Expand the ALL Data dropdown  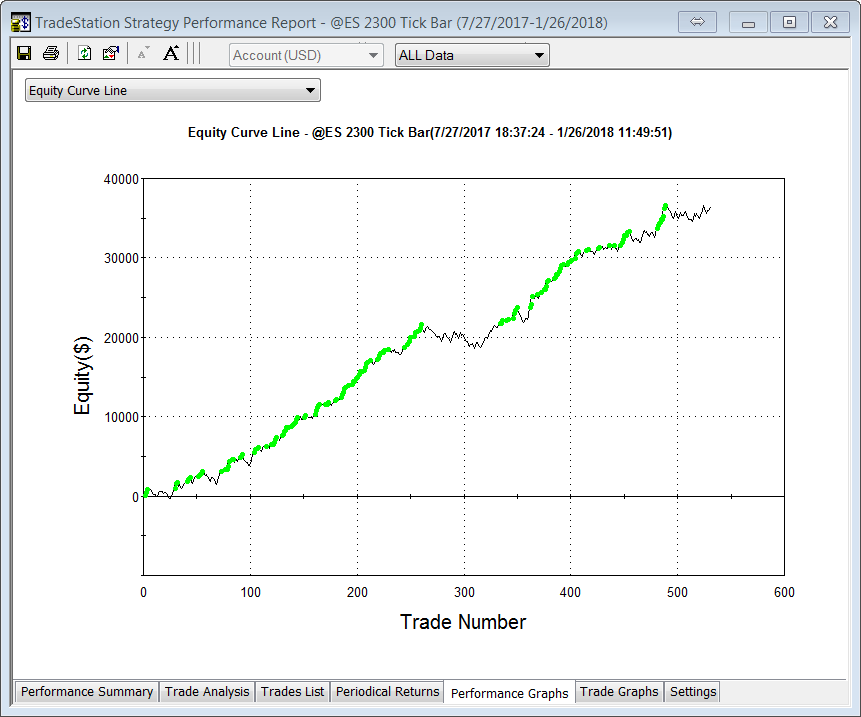tap(472, 55)
